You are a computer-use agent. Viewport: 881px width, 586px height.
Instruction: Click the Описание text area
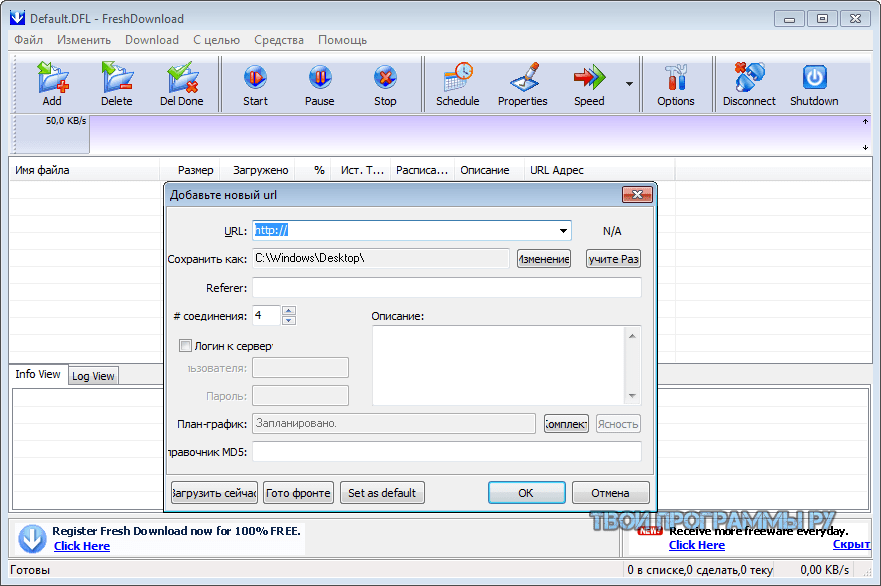point(499,365)
